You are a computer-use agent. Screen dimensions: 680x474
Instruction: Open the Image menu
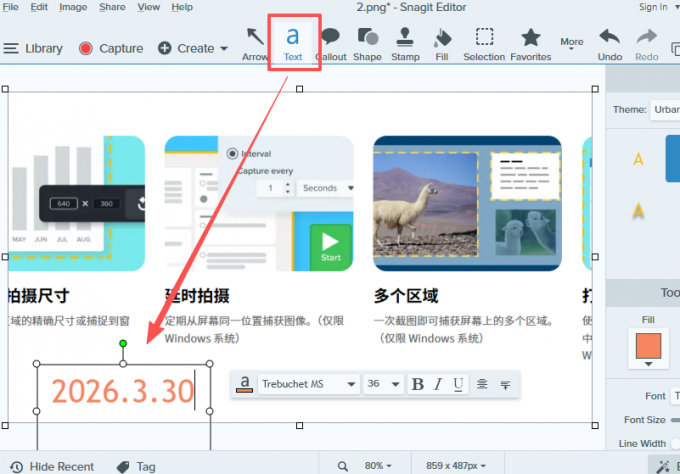click(x=73, y=7)
